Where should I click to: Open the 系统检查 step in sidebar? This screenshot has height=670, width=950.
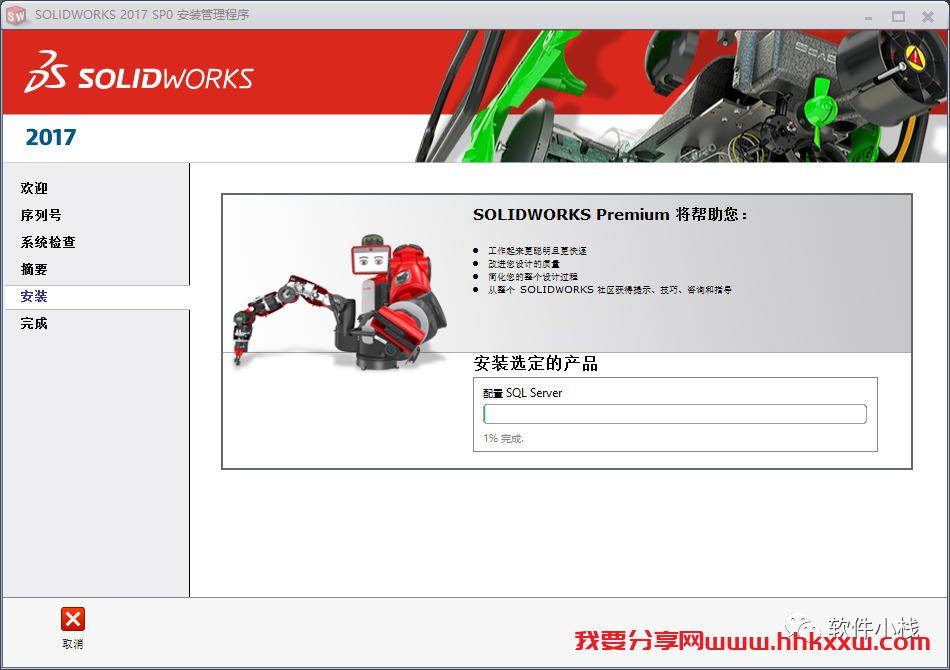click(48, 242)
